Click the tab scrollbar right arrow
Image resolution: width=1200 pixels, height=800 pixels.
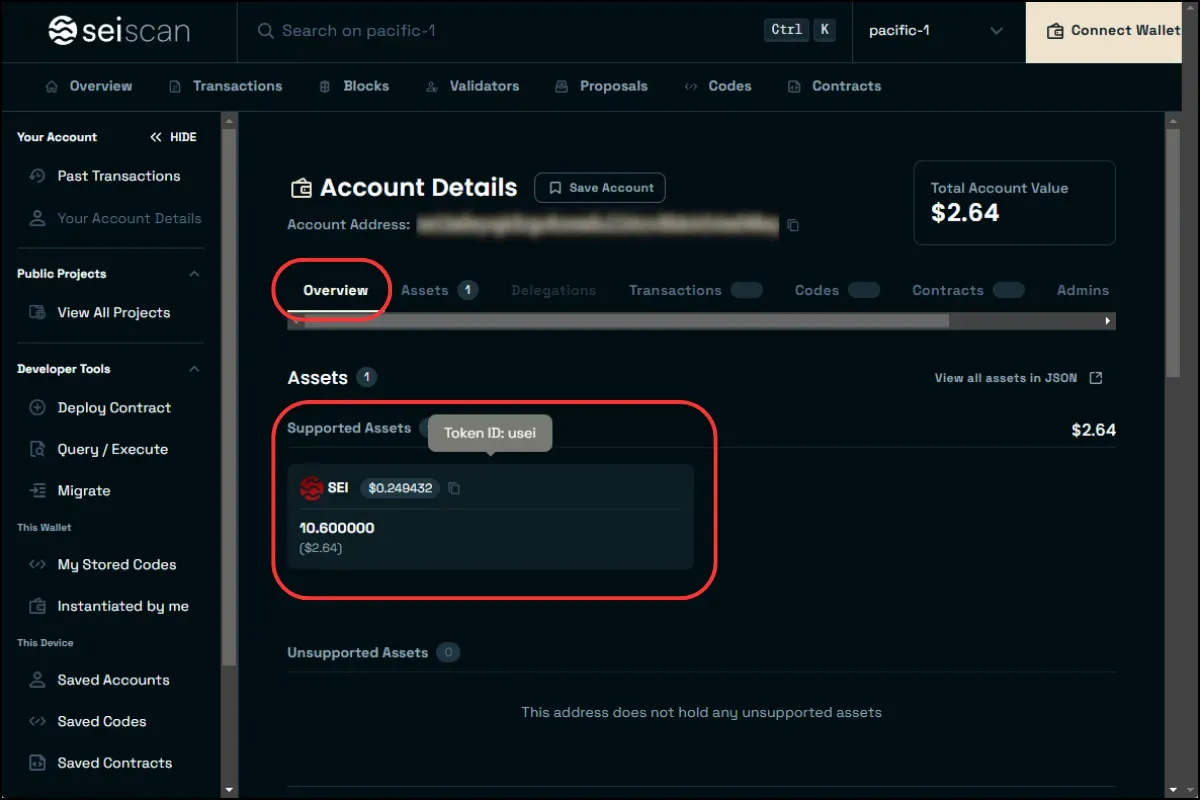tap(1108, 321)
